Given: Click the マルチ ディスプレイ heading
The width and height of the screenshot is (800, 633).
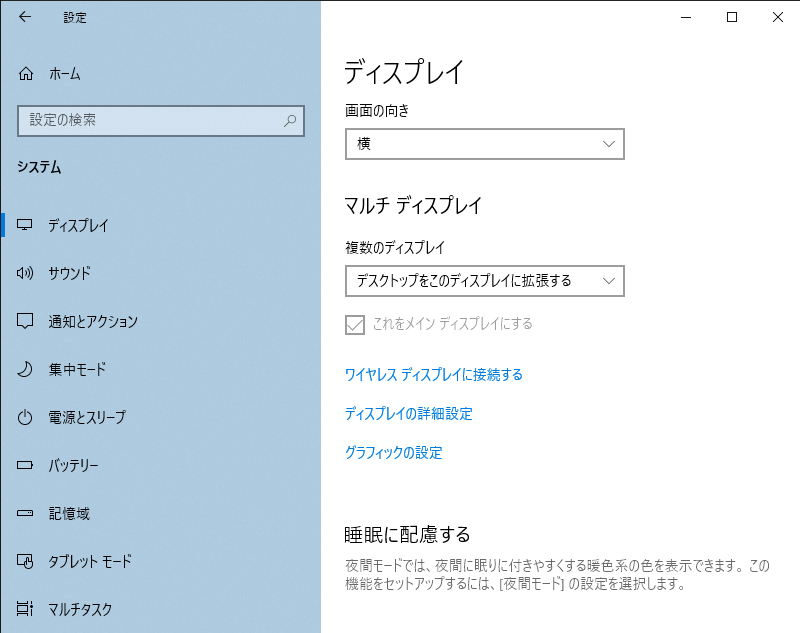Looking at the screenshot, I should pos(413,206).
